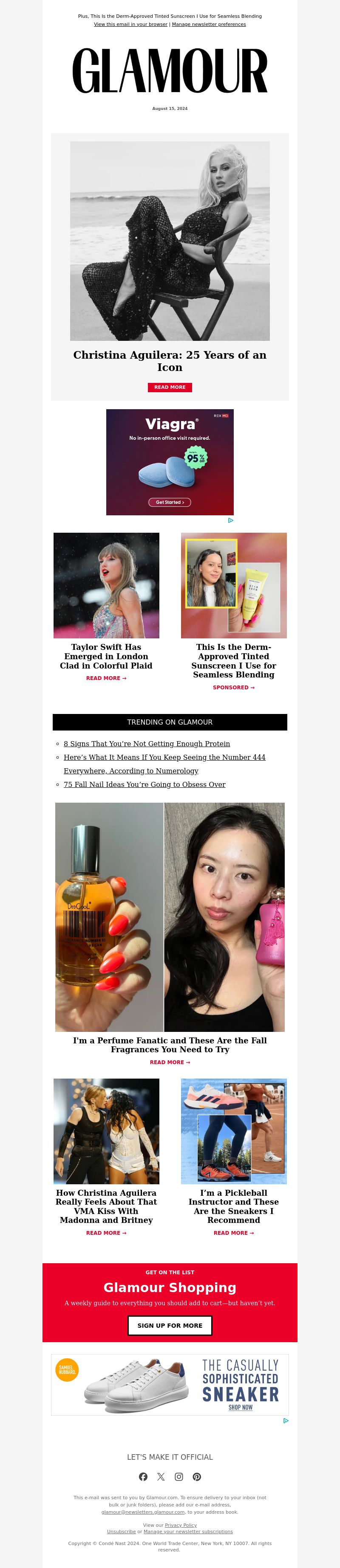The image size is (340, 1568).
Task: Click the Unsubscribe link in footer
Action: pyautogui.click(x=121, y=1531)
